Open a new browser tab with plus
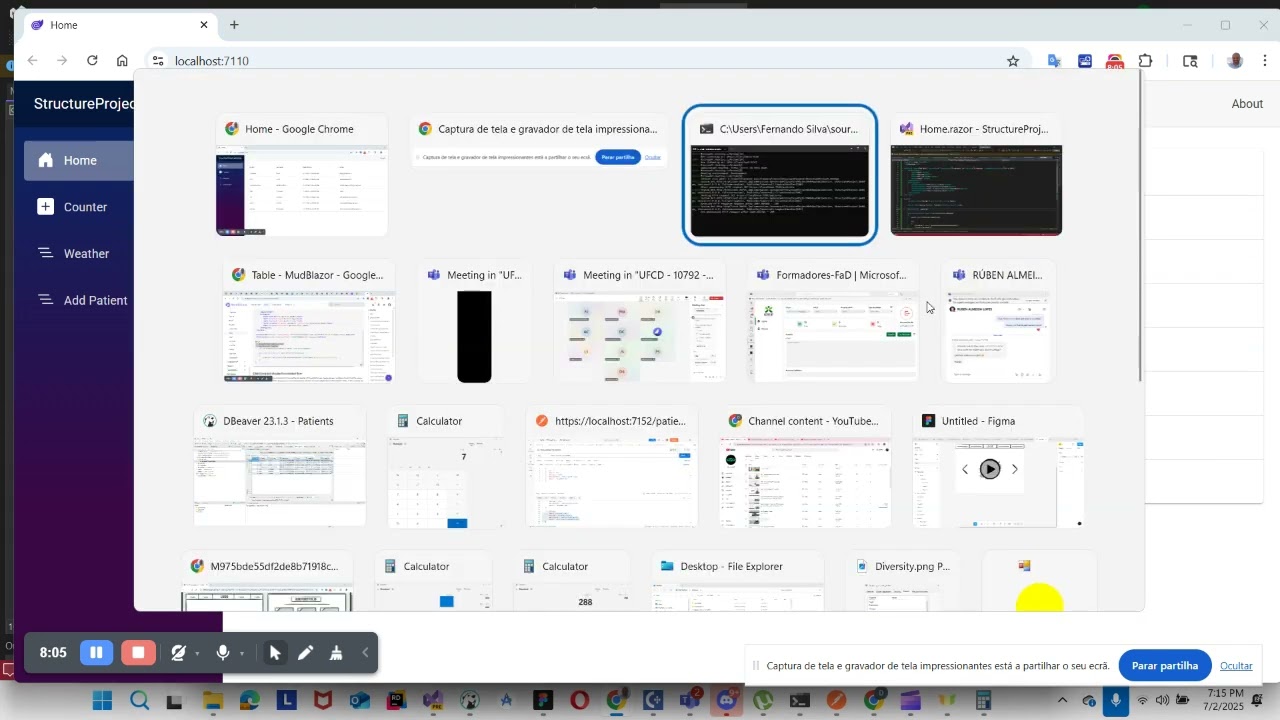 click(234, 25)
